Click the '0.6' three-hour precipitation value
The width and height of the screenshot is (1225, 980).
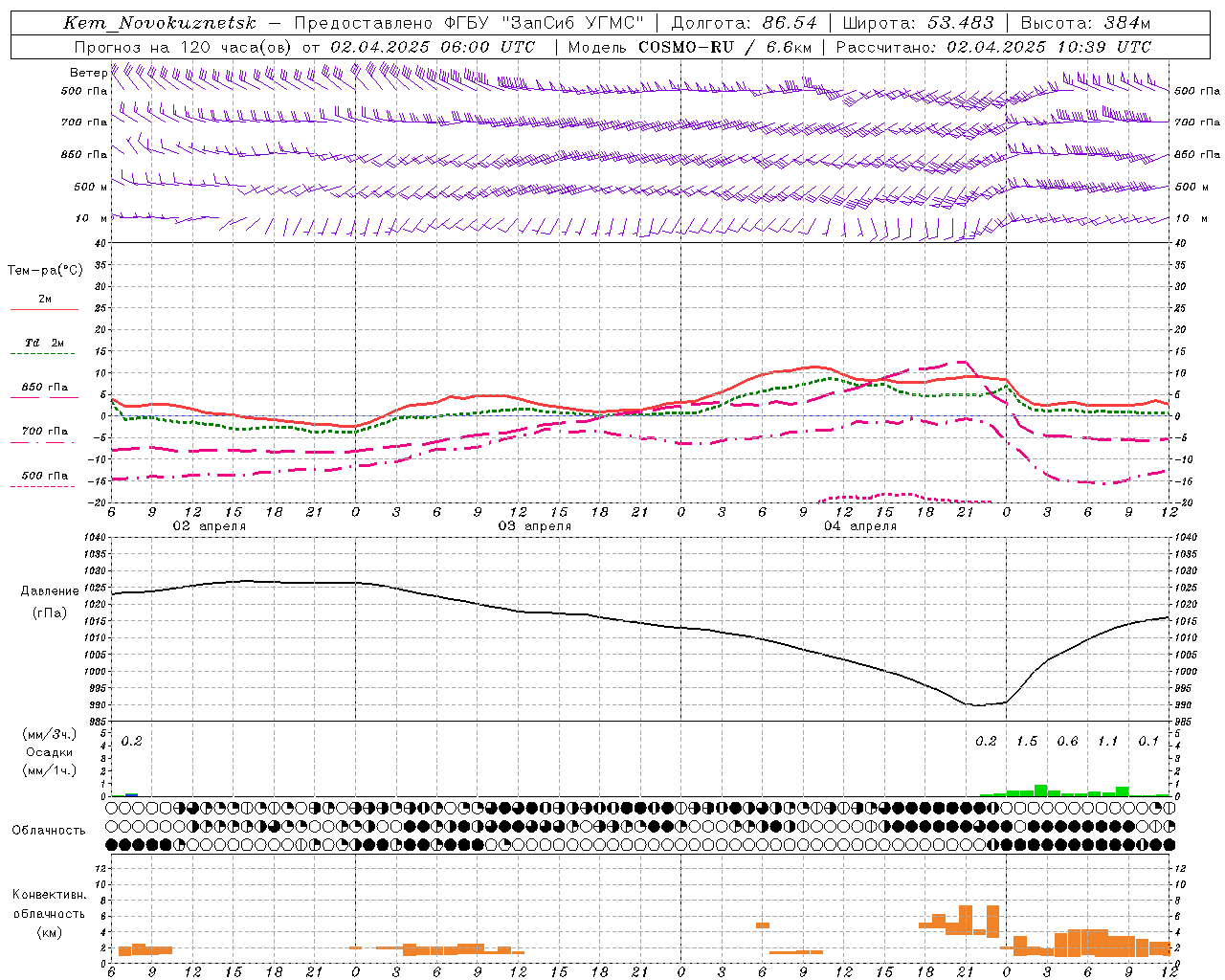point(1067,742)
